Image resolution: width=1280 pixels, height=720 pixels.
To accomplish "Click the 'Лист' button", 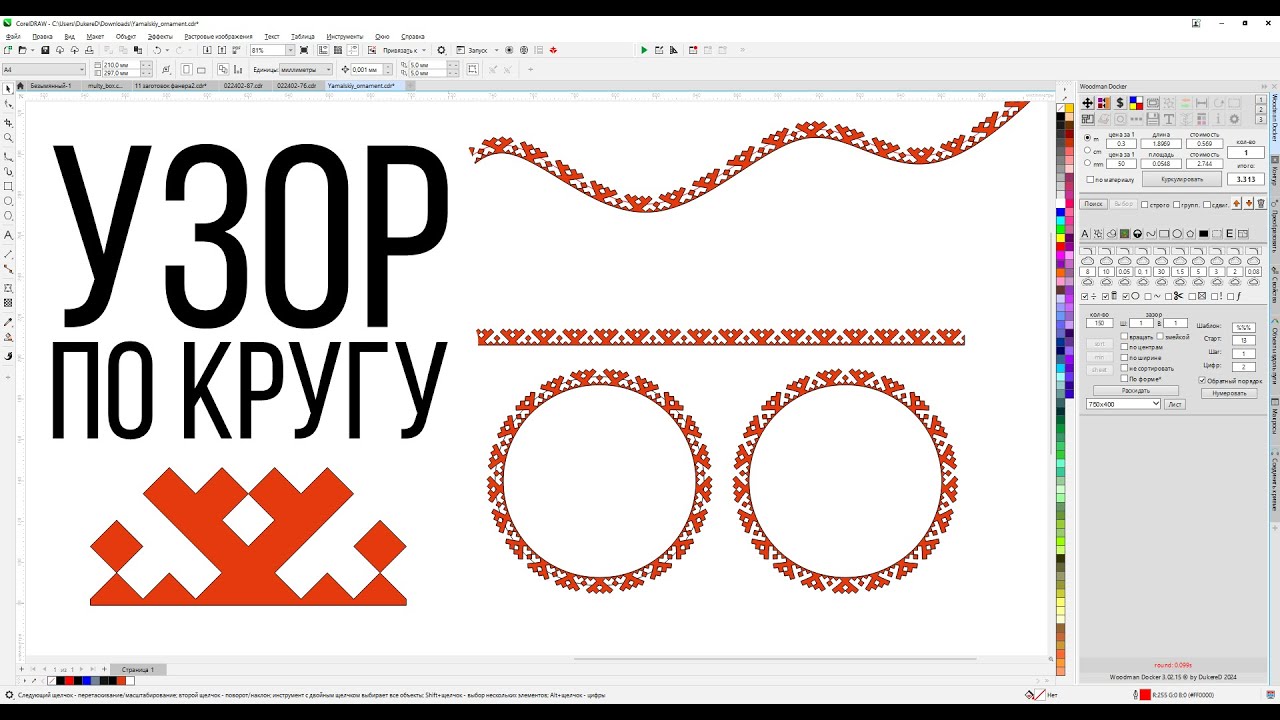I will tap(1175, 404).
